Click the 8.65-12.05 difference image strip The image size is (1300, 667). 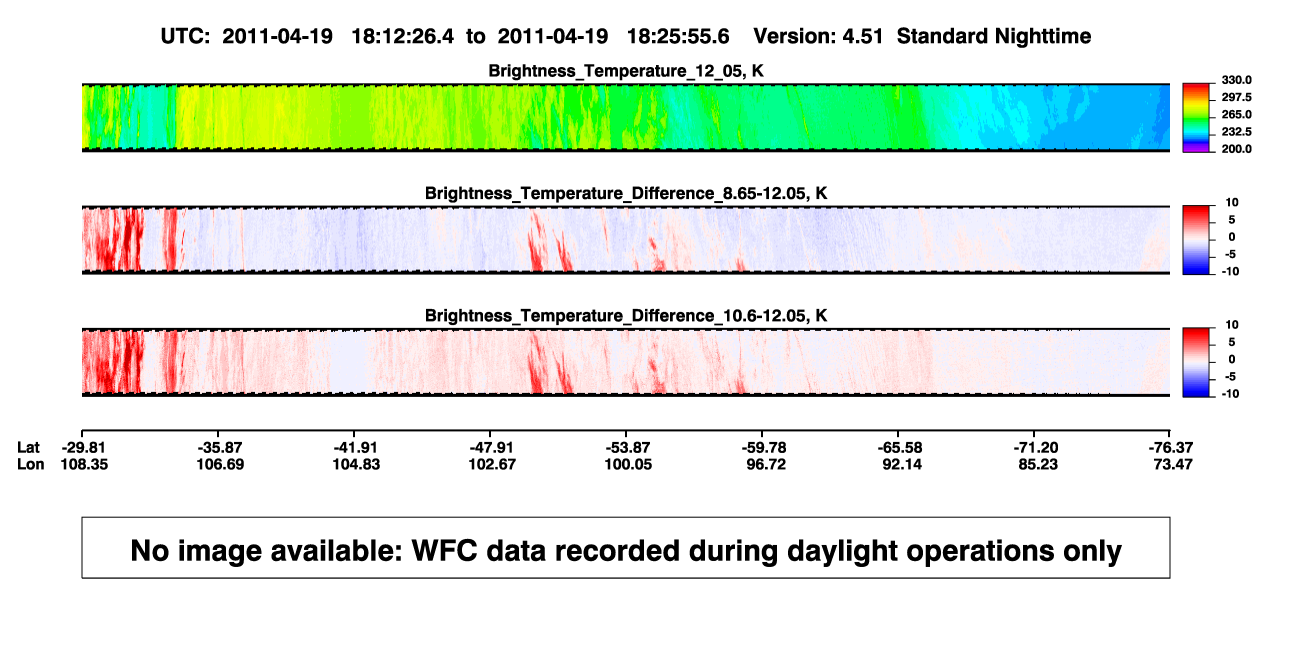coord(626,239)
